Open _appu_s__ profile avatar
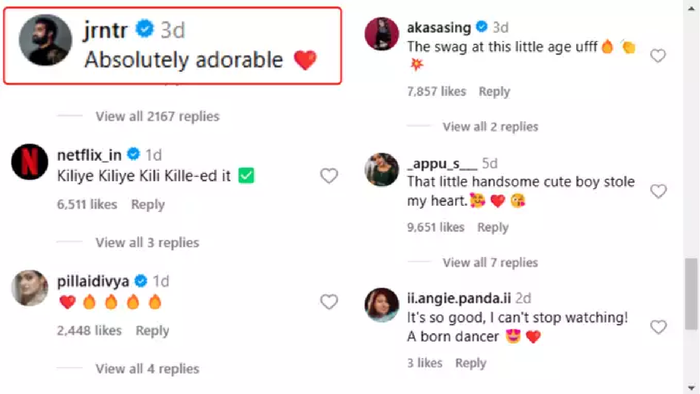Image resolution: width=700 pixels, height=394 pixels. click(x=381, y=170)
